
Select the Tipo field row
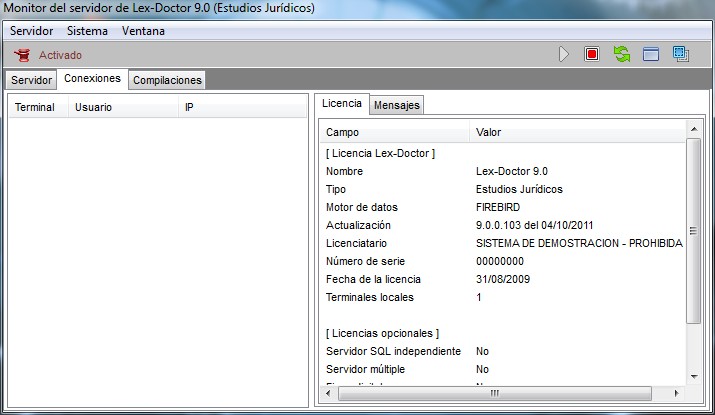[503, 189]
